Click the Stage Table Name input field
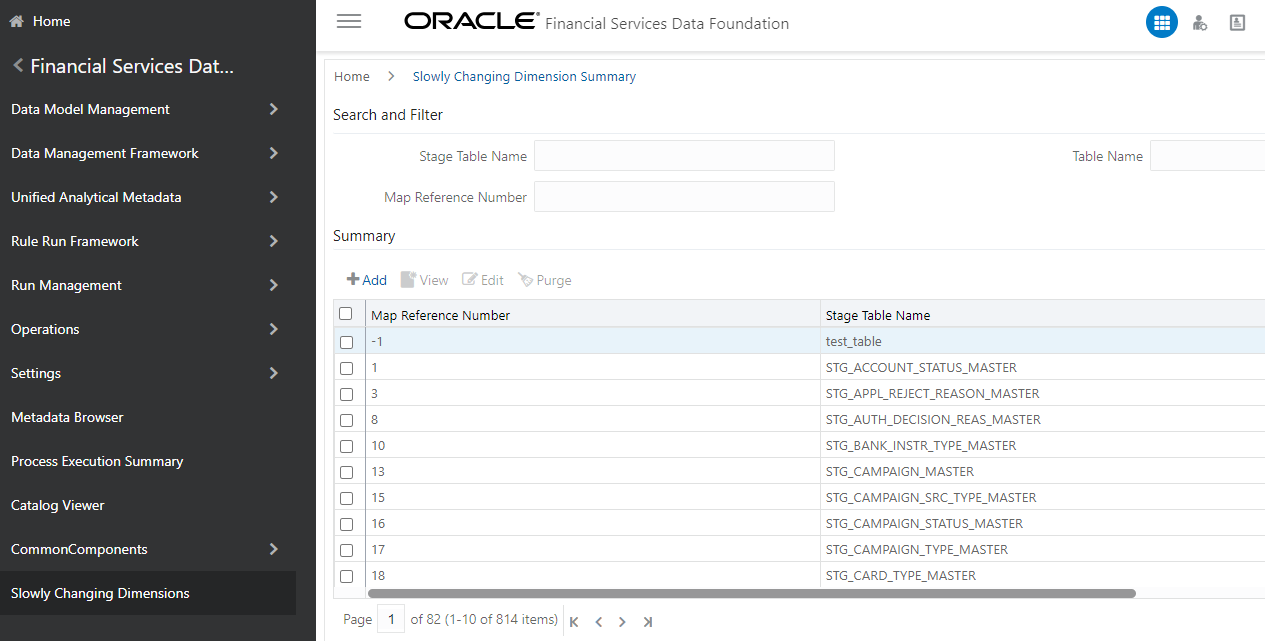 [684, 156]
